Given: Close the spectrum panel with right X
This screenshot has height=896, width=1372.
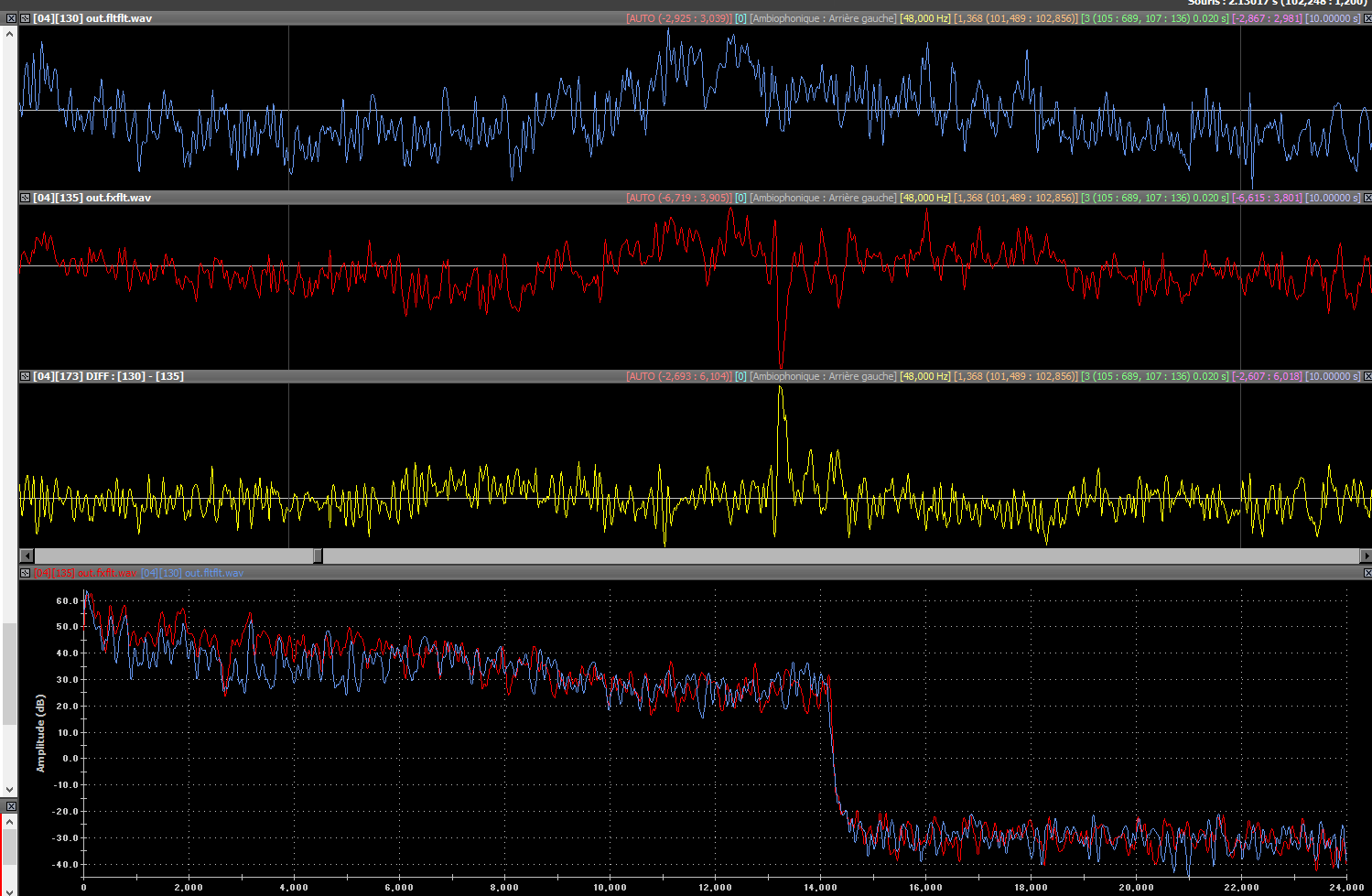Looking at the screenshot, I should point(1367,573).
